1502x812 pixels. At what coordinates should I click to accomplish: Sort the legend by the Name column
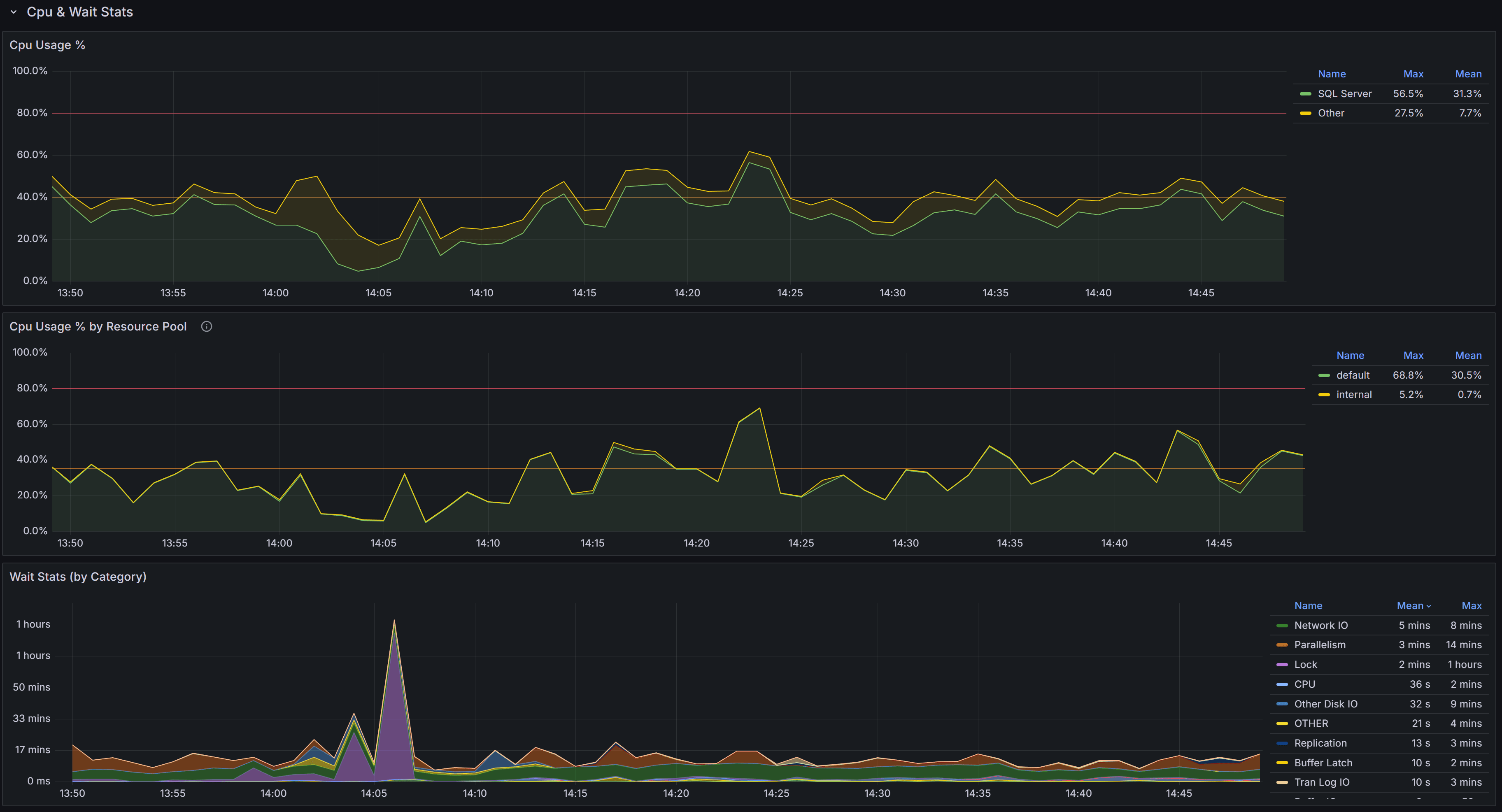(x=1309, y=605)
